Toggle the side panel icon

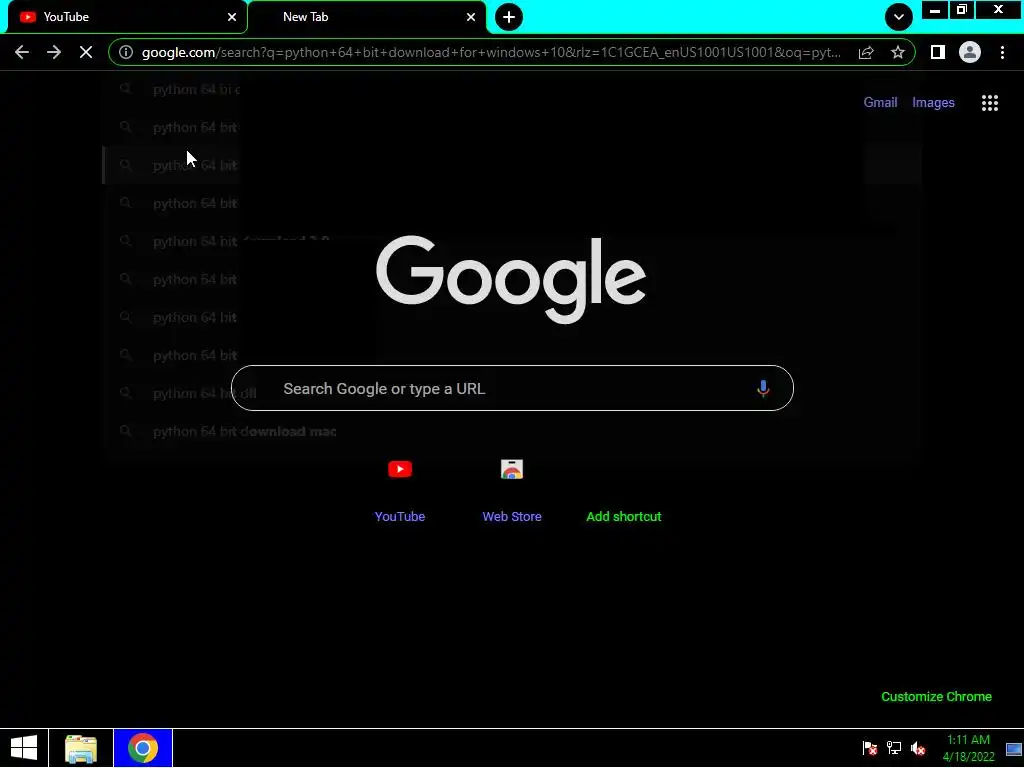click(x=938, y=52)
